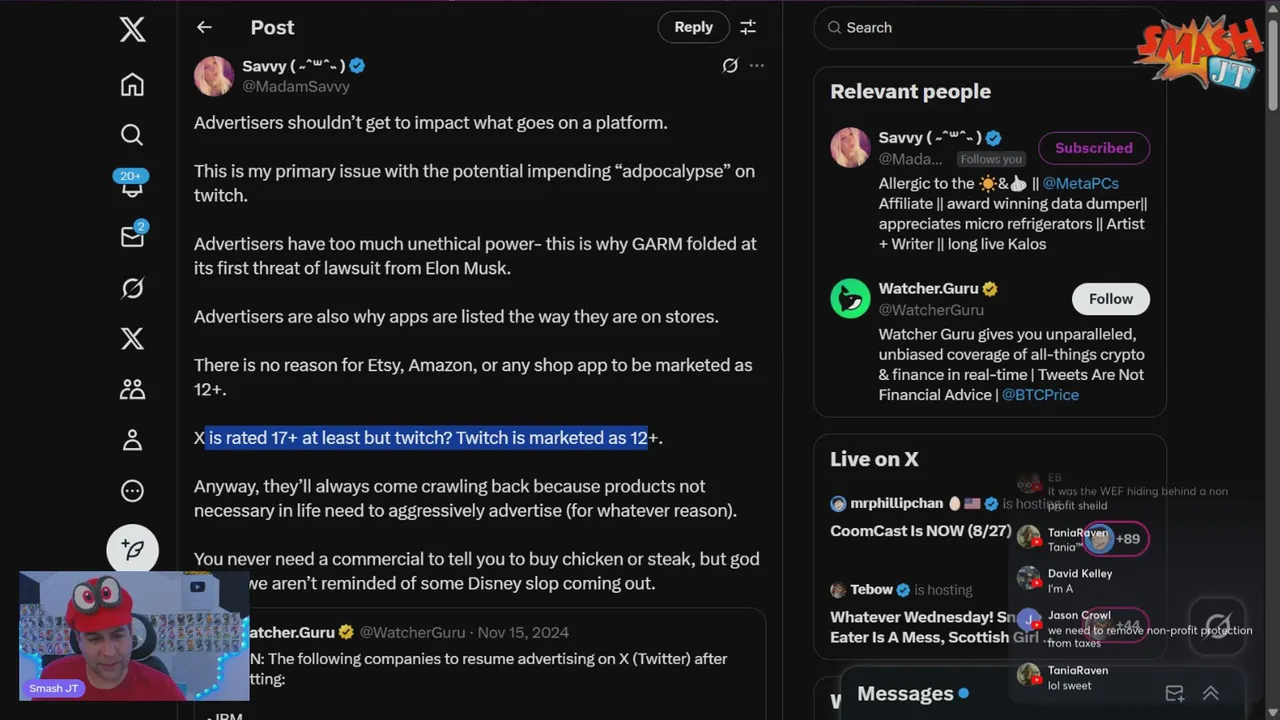Click the Reply button at top
The width and height of the screenshot is (1280, 720).
pyautogui.click(x=693, y=27)
